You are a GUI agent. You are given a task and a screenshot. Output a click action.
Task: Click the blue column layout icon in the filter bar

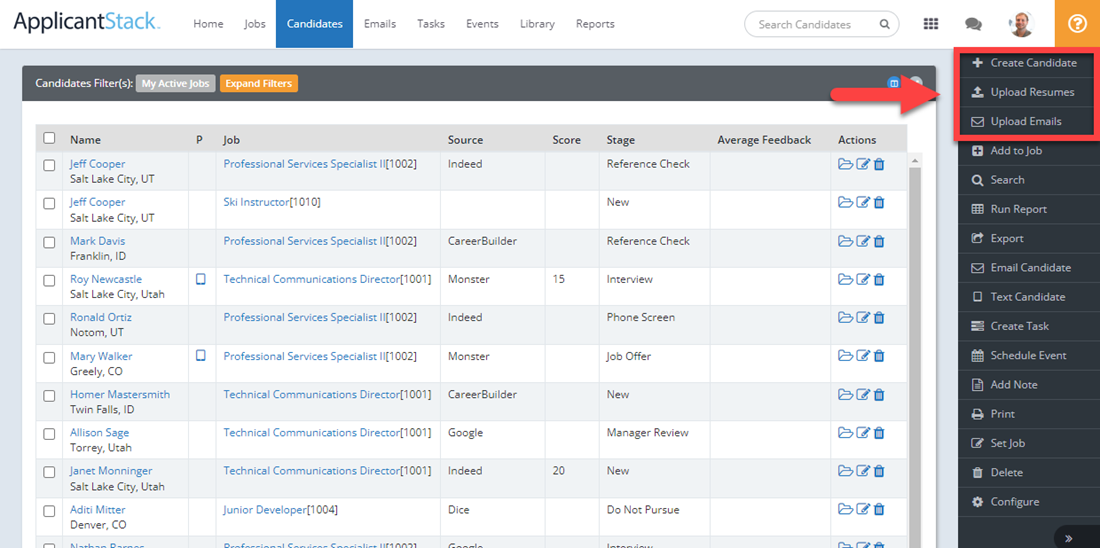(894, 83)
